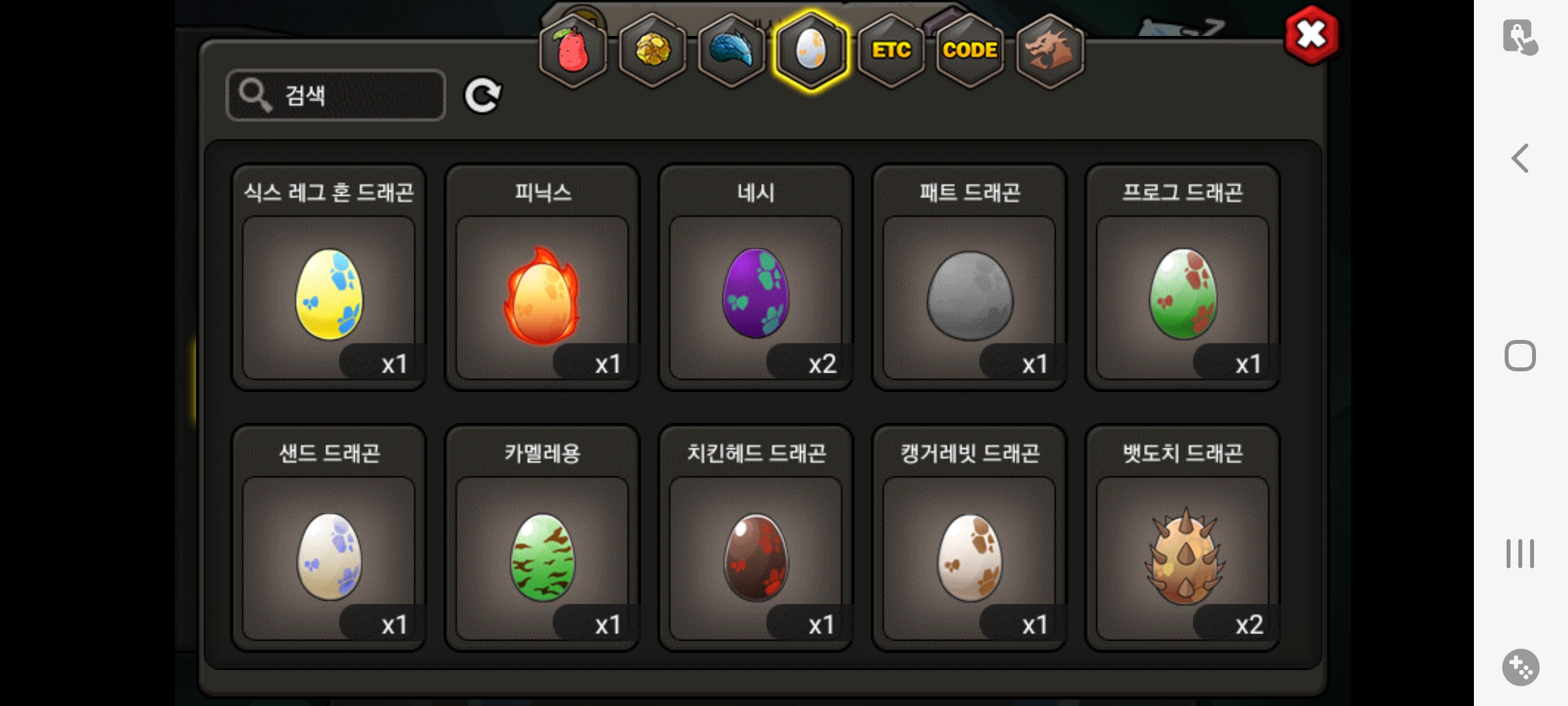Select the green striped 카멜레용 egg
This screenshot has width=1568, height=706.
(542, 538)
